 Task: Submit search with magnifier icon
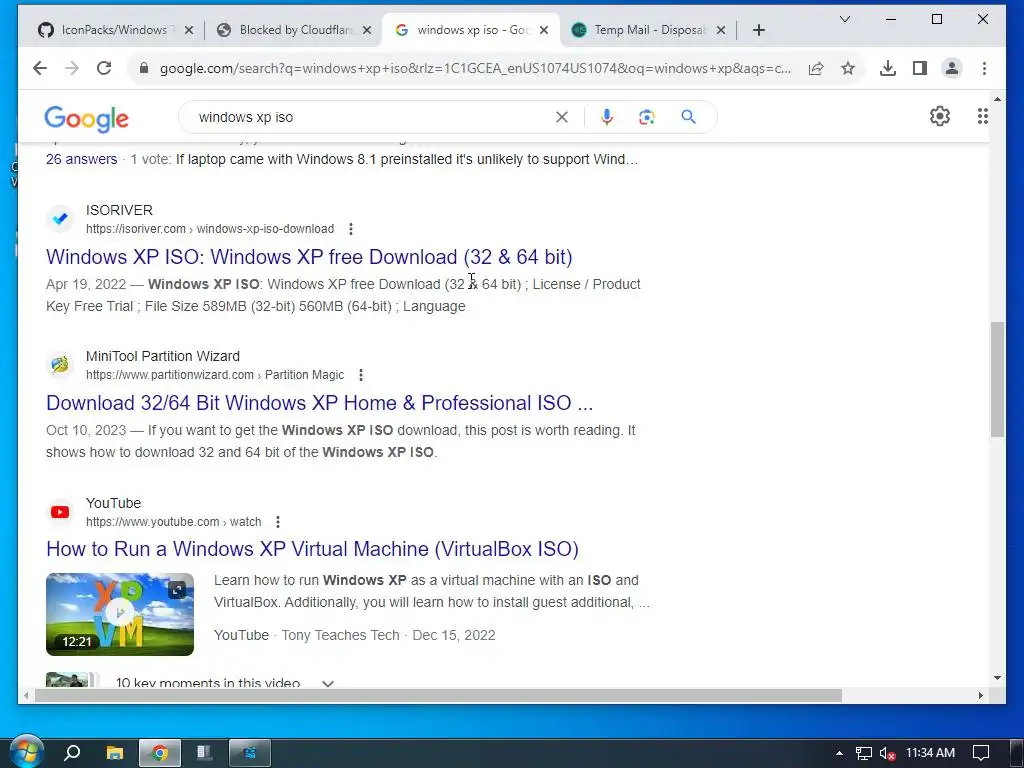(x=688, y=117)
